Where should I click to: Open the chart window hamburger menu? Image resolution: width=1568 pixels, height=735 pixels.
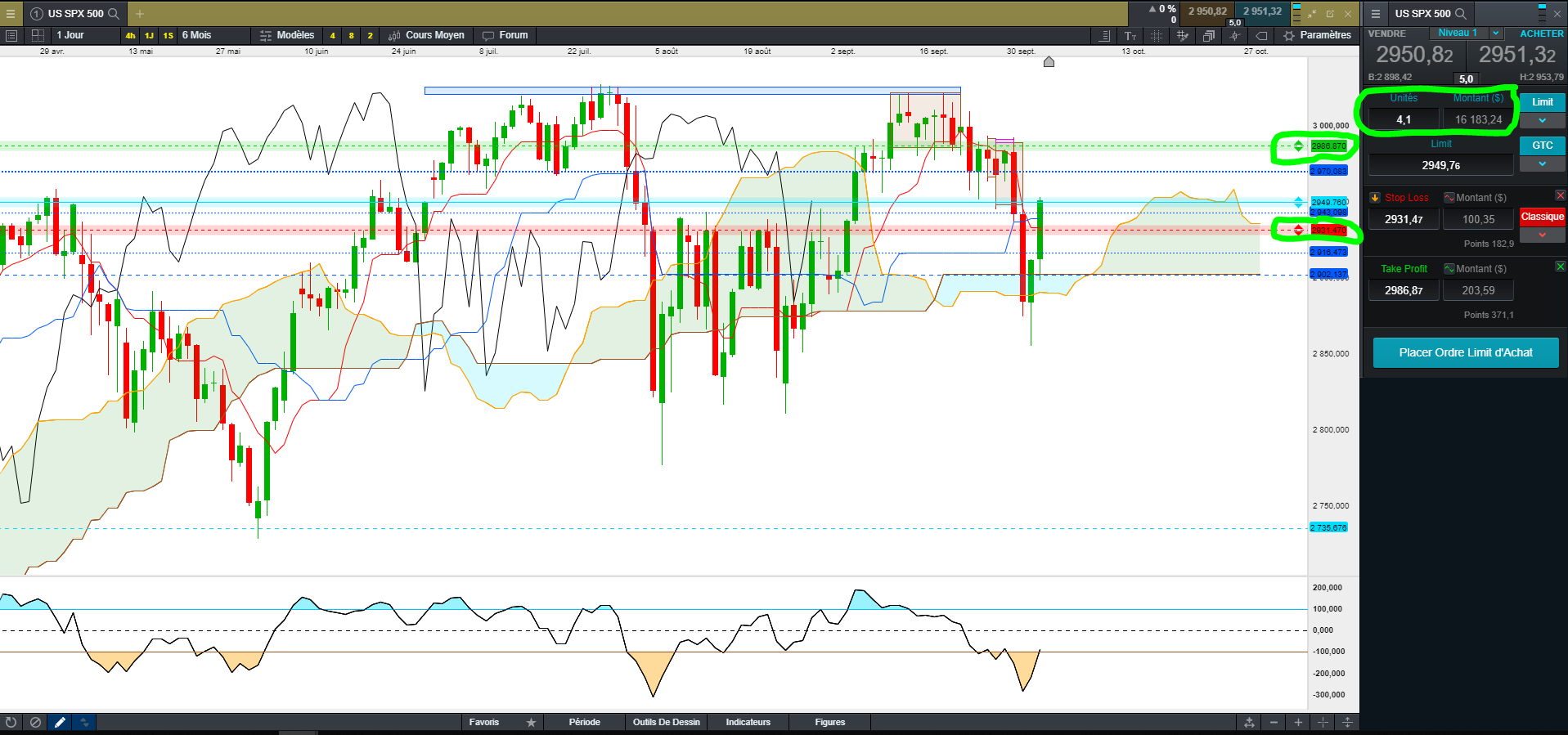click(11, 13)
